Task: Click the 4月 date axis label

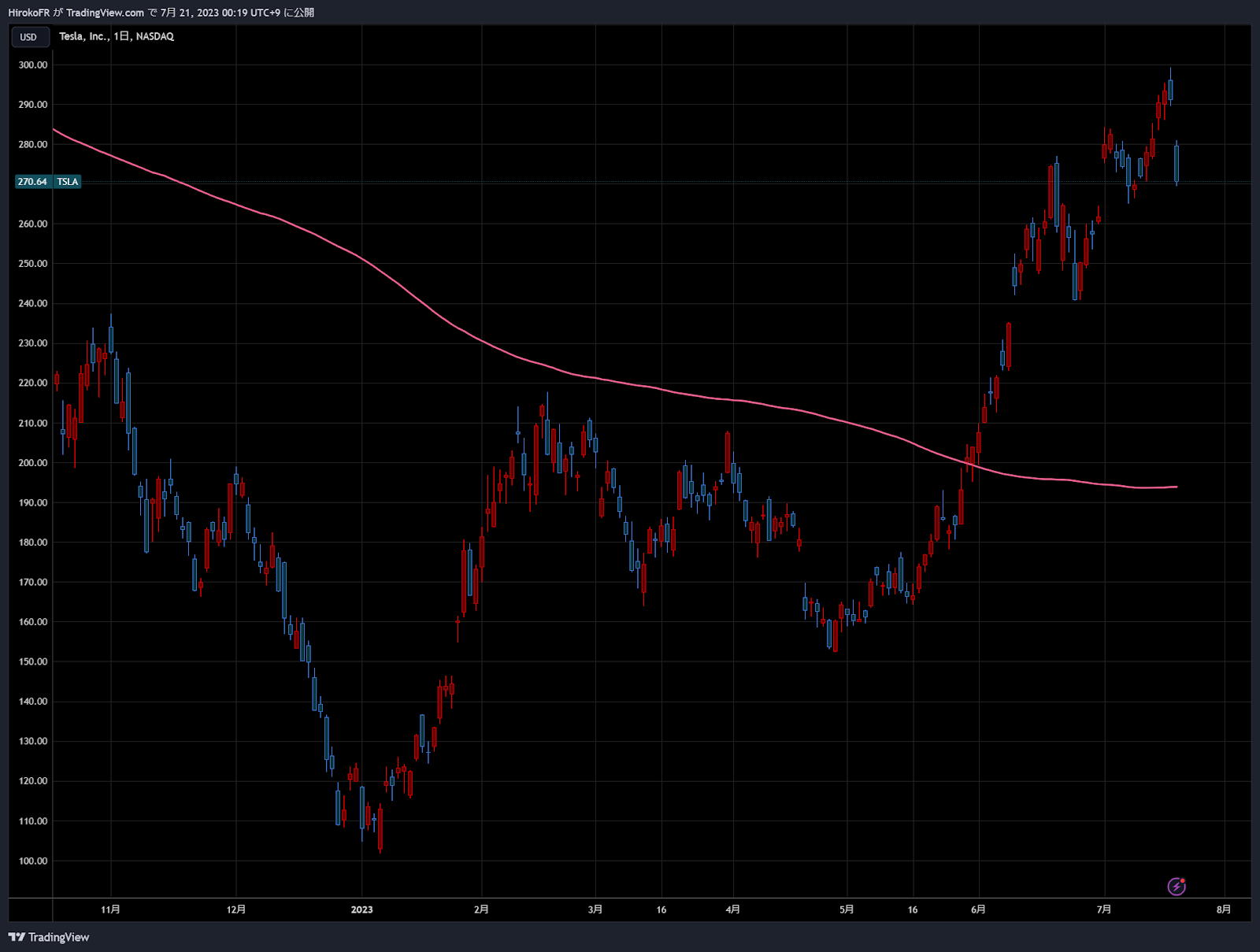Action: (x=733, y=909)
